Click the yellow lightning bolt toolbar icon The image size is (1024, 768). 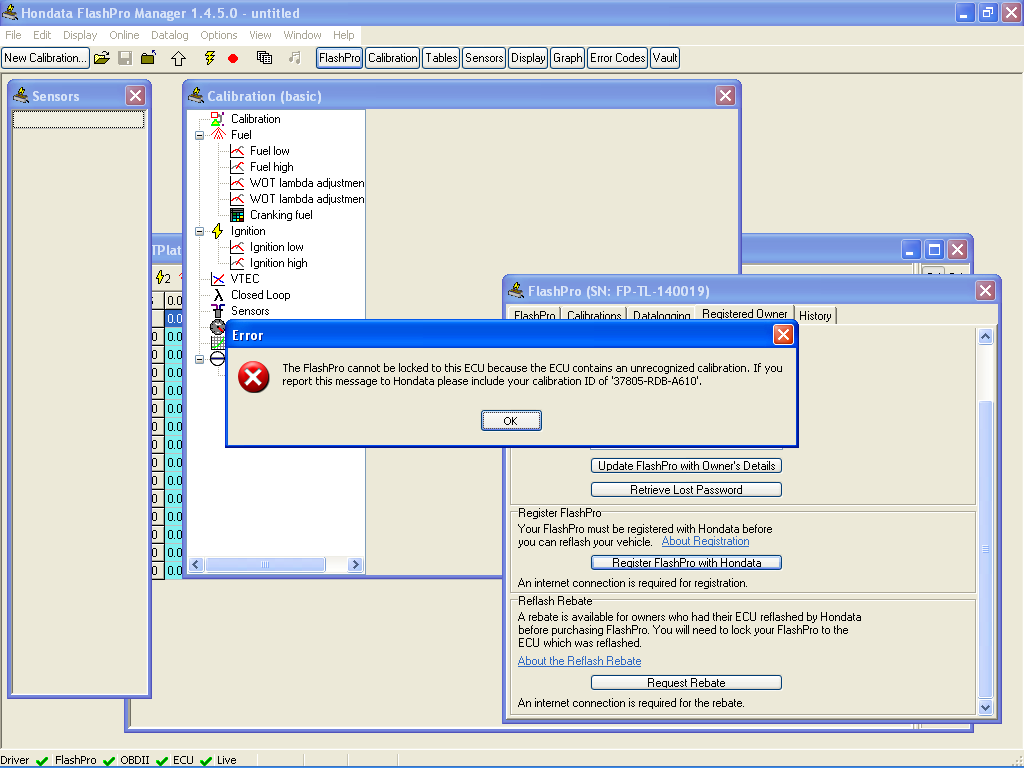[209, 58]
